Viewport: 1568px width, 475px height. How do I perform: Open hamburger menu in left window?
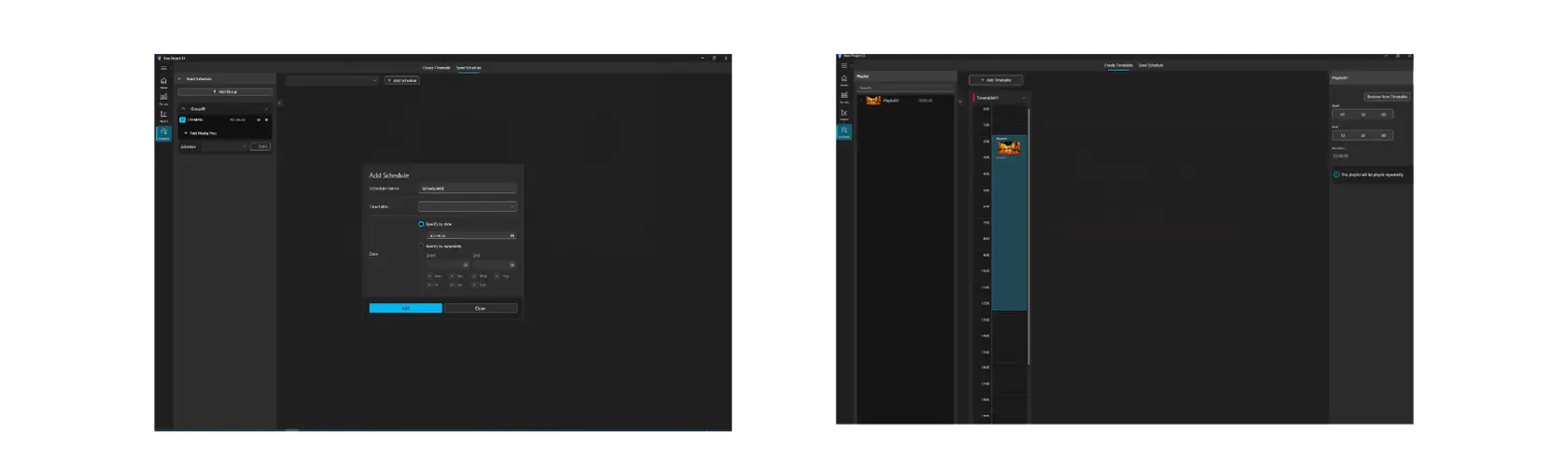click(x=163, y=68)
